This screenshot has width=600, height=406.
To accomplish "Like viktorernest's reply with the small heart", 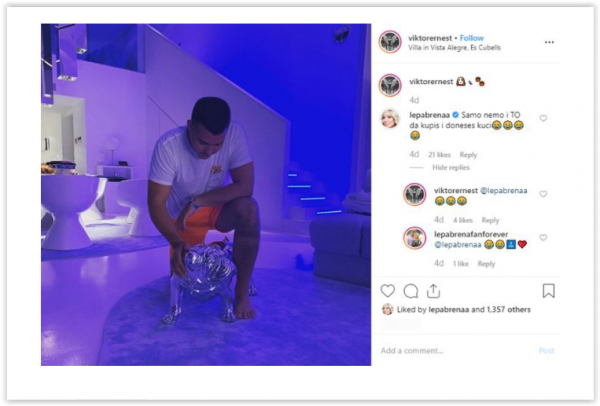I will 543,194.
